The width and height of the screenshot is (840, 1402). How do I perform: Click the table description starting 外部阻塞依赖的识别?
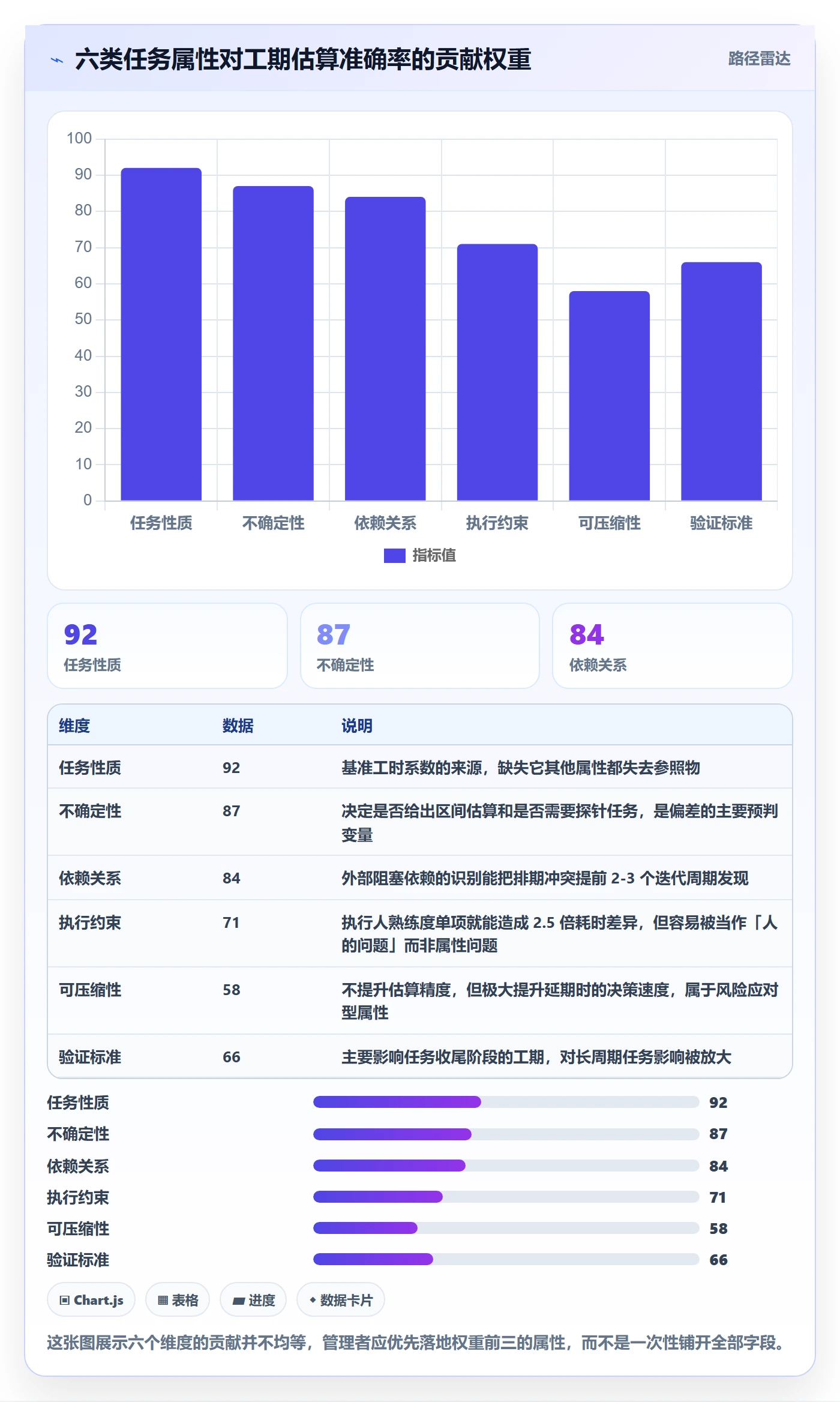point(545,878)
